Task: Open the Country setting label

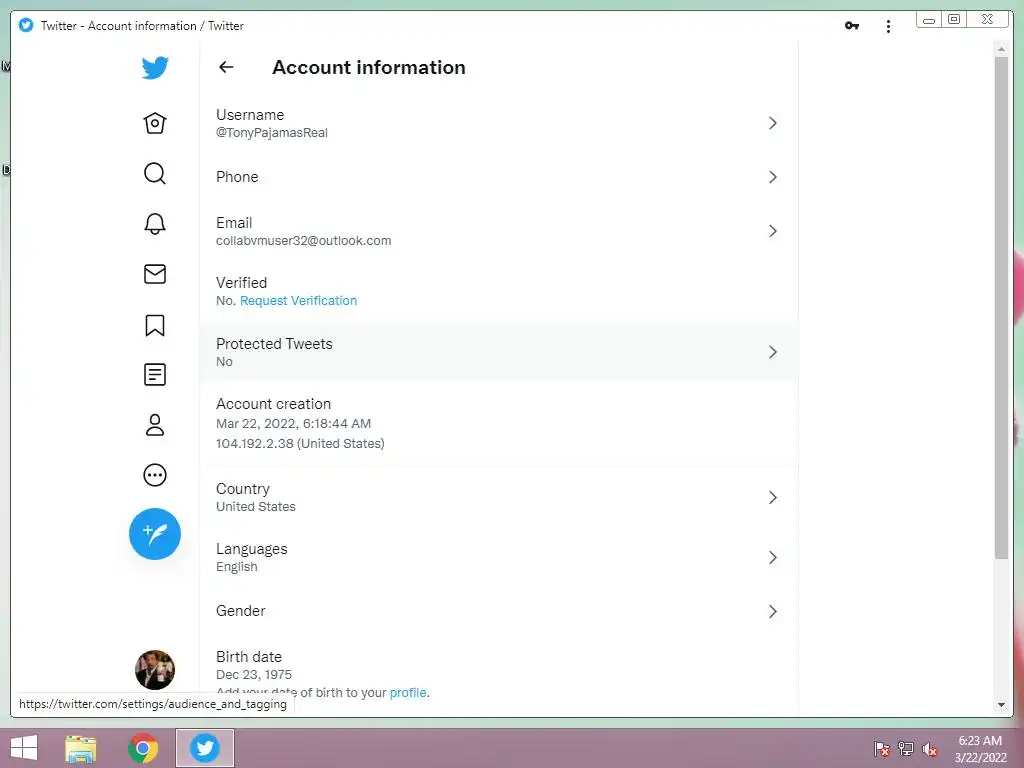Action: point(243,489)
